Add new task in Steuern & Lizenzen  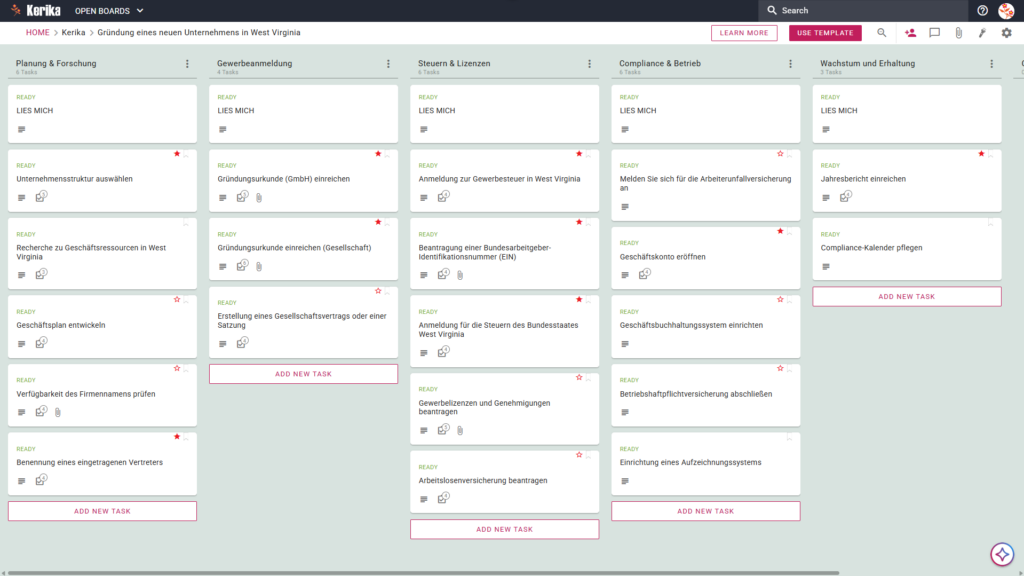pyautogui.click(x=505, y=530)
